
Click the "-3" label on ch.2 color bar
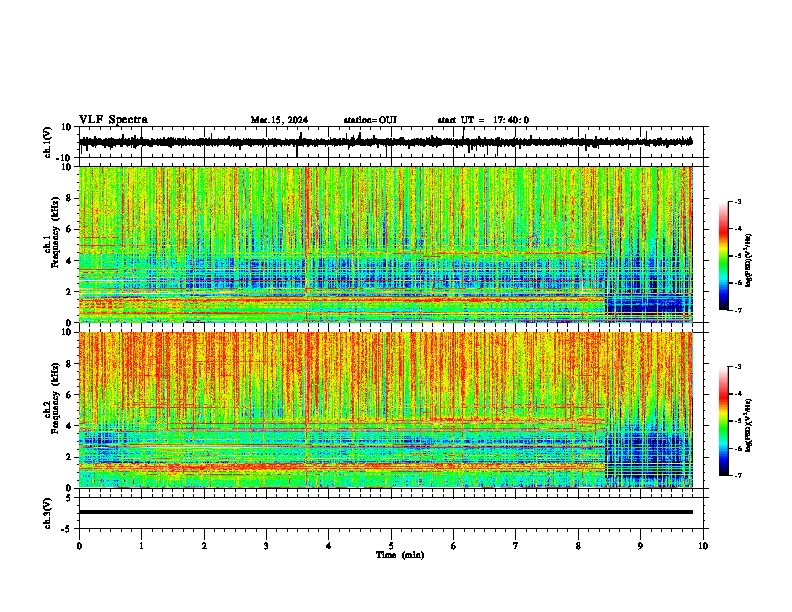(x=738, y=367)
